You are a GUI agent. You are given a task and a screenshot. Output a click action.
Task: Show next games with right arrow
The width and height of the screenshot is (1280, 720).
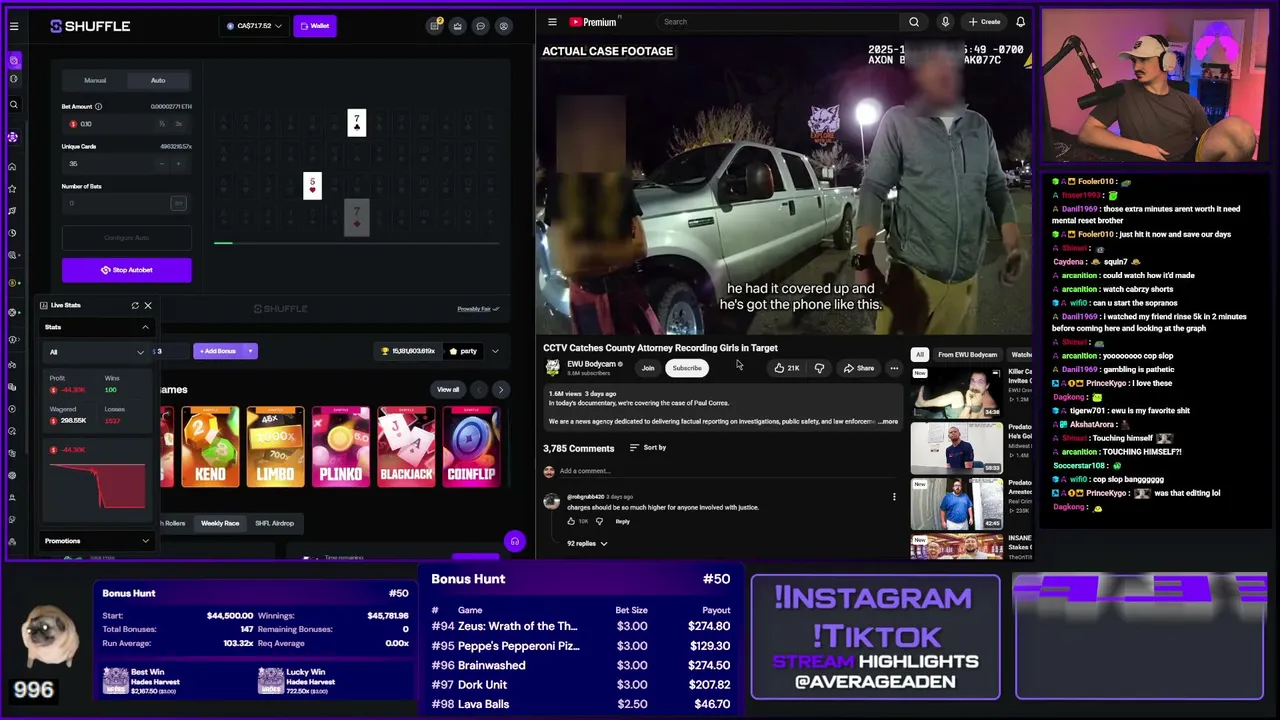(x=500, y=390)
